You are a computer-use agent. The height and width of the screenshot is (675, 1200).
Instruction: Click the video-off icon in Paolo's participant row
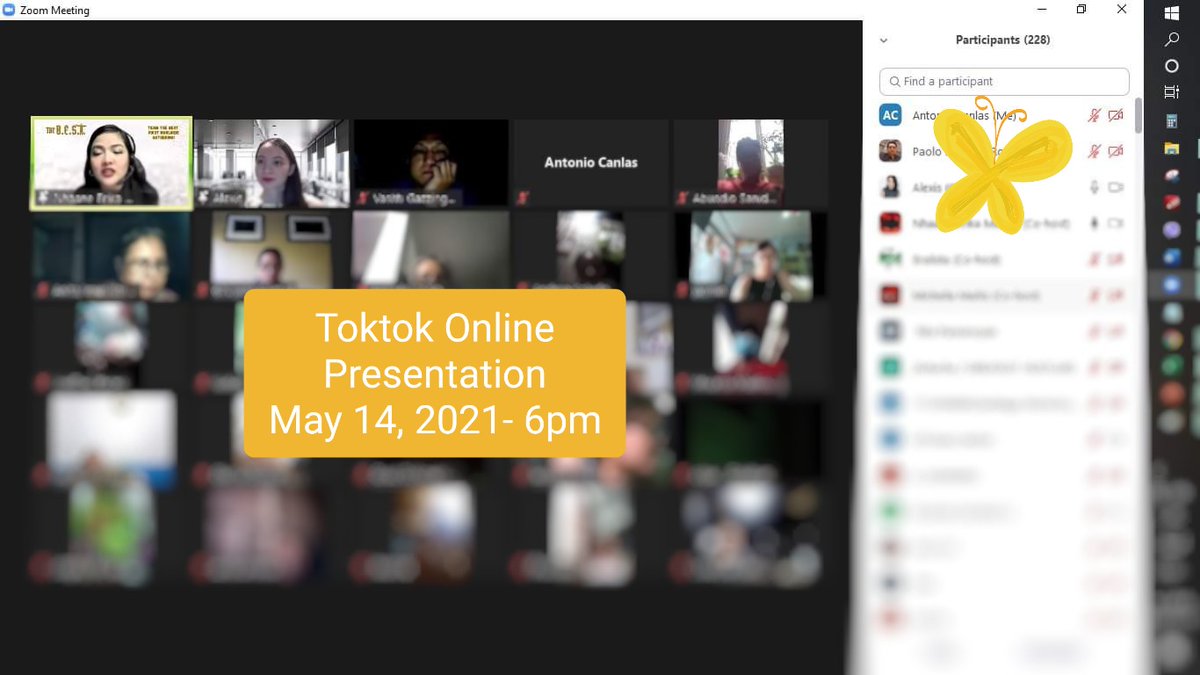1116,151
